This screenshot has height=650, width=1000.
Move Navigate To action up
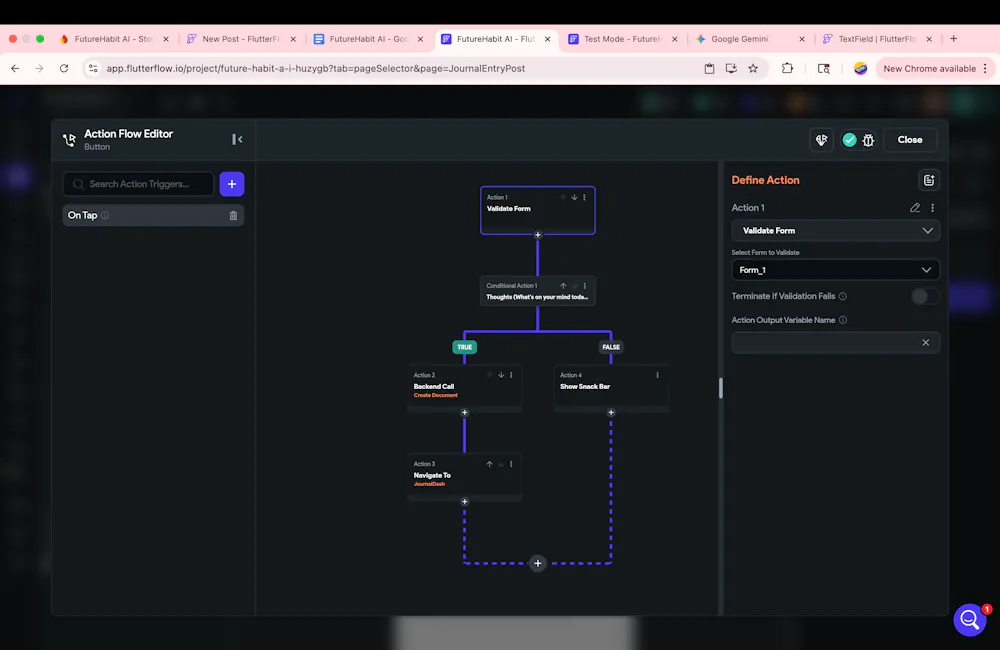click(489, 464)
